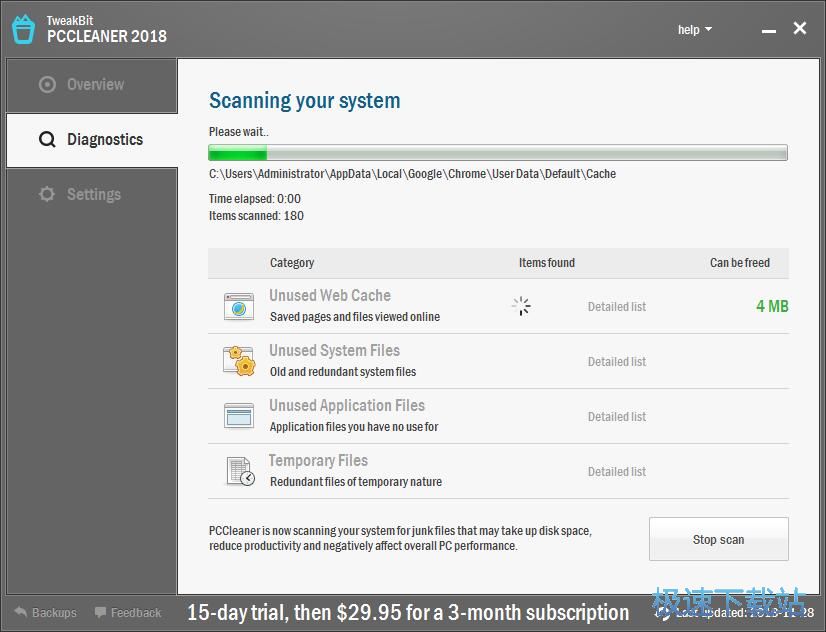Click the Diagnostics magnifier icon
The height and width of the screenshot is (632, 826).
point(47,140)
